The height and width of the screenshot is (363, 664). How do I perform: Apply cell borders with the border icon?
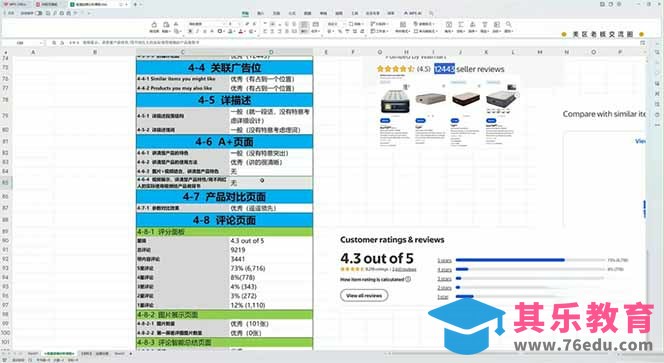click(220, 31)
